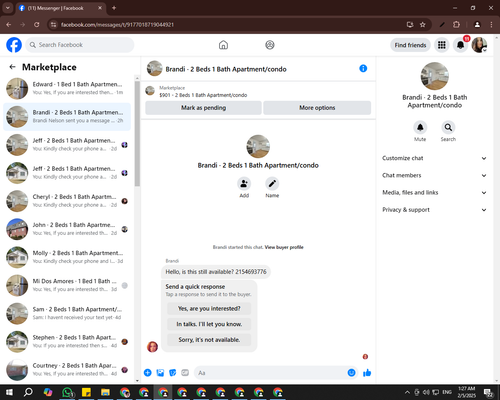The width and height of the screenshot is (500, 400).
Task: Open the notifications bell
Action: click(460, 45)
